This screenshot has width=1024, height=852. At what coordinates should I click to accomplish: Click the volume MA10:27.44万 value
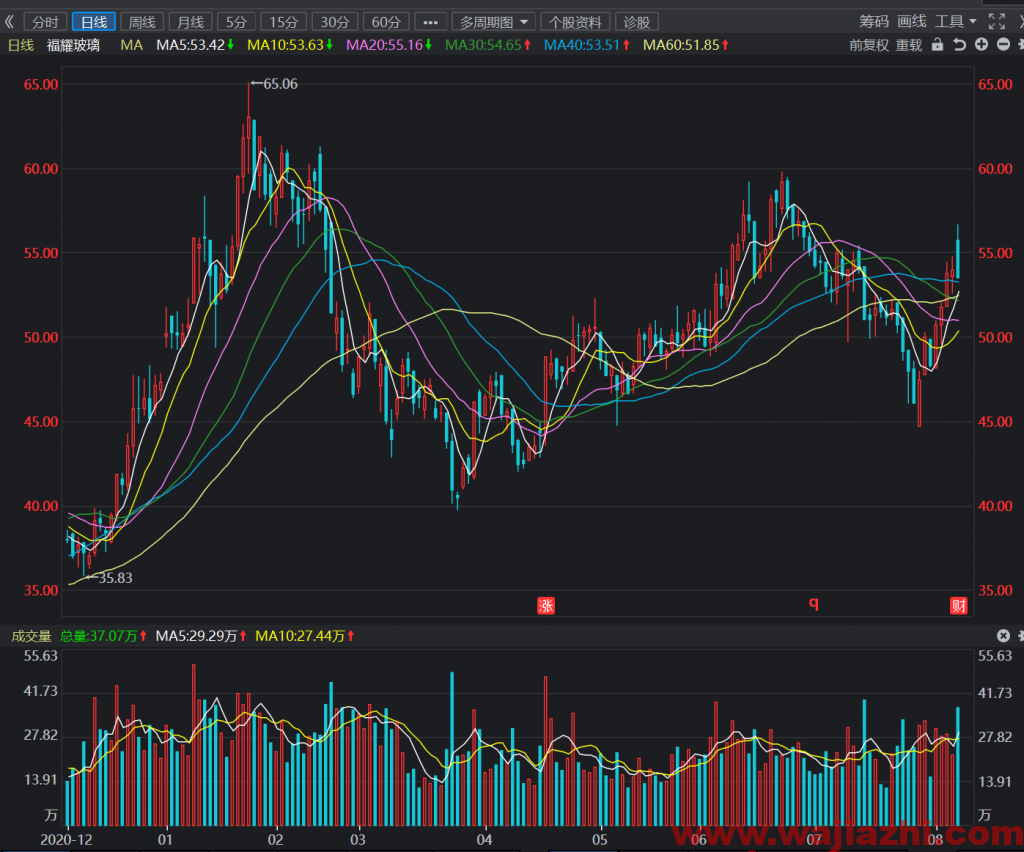coord(304,636)
